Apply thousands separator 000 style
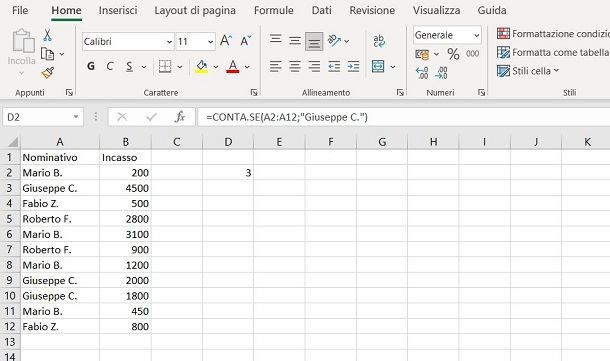Viewport: 610px width, 361px height. (472, 54)
